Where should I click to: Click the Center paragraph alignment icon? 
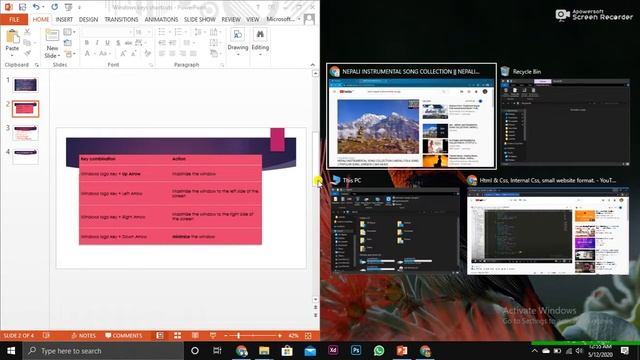point(173,53)
